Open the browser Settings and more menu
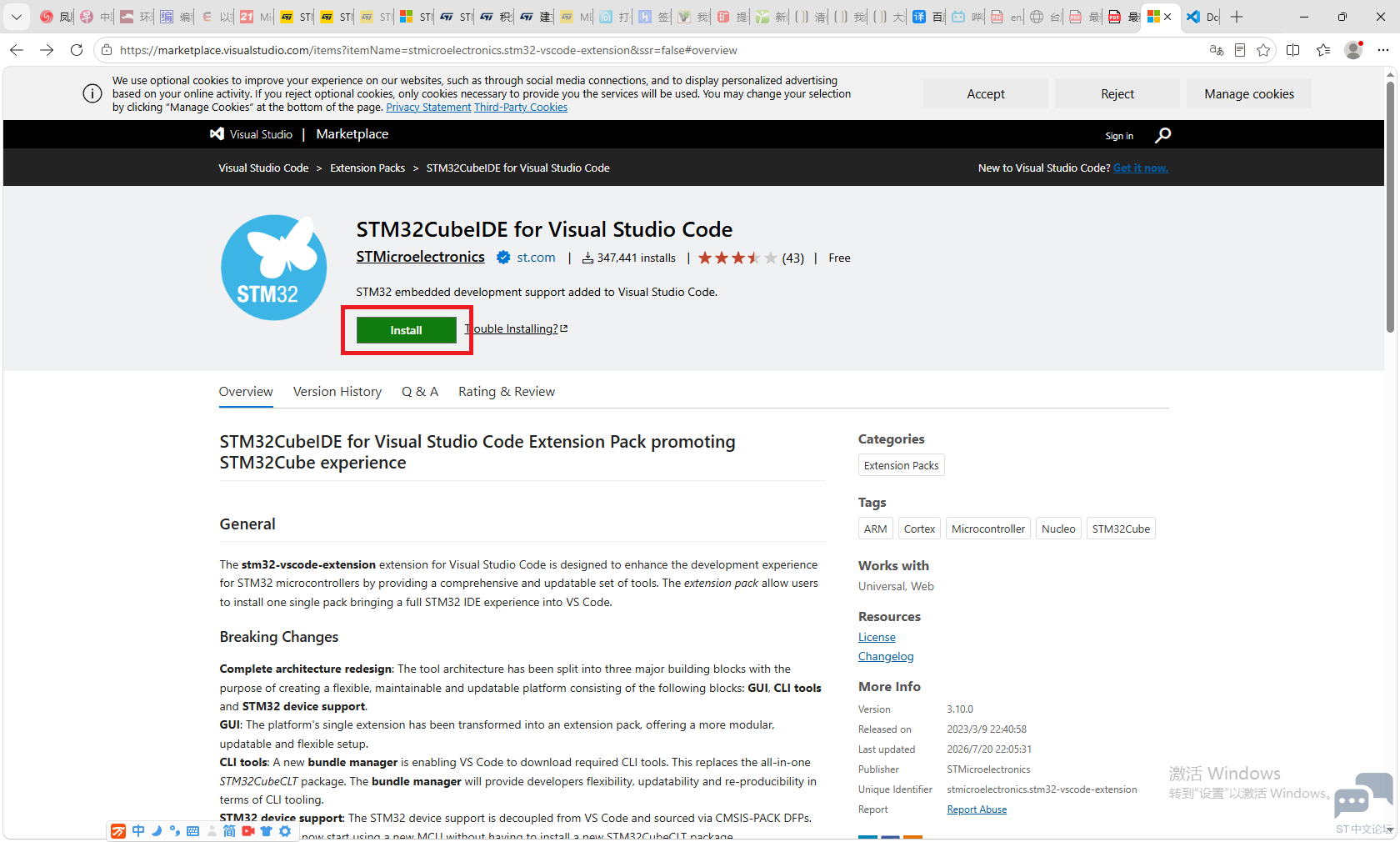 pos(1383,50)
